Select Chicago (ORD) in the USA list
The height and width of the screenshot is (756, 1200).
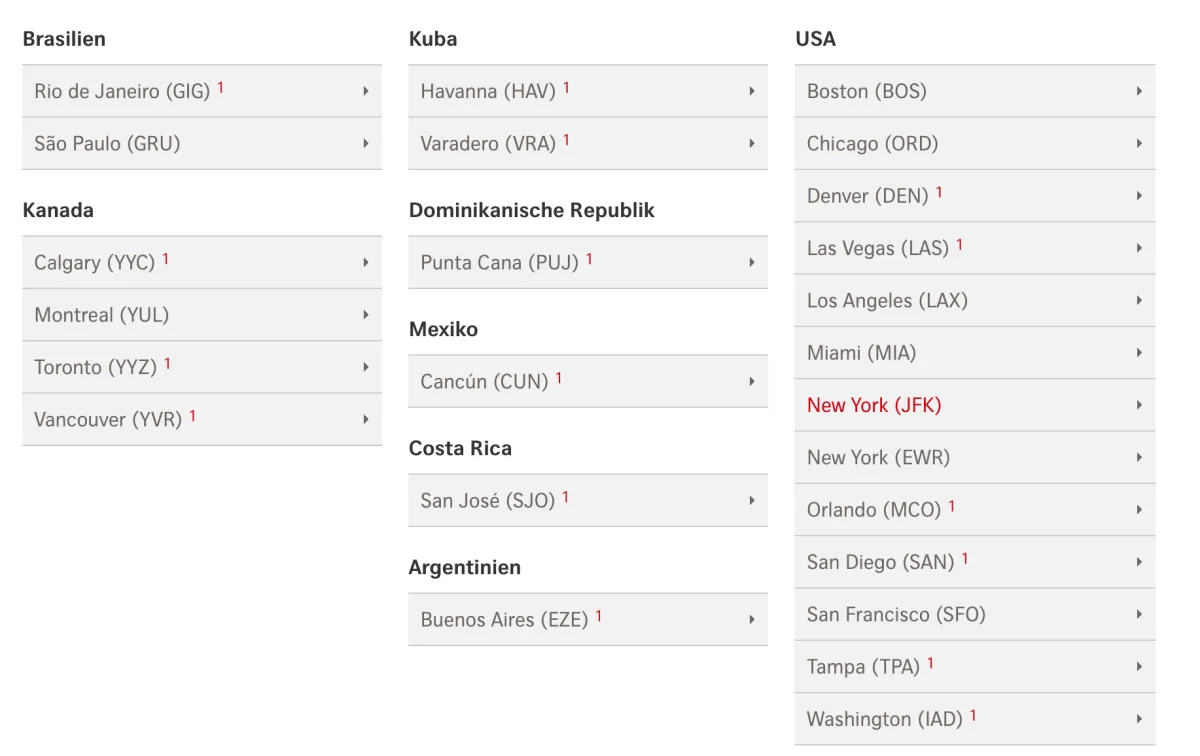tap(975, 143)
